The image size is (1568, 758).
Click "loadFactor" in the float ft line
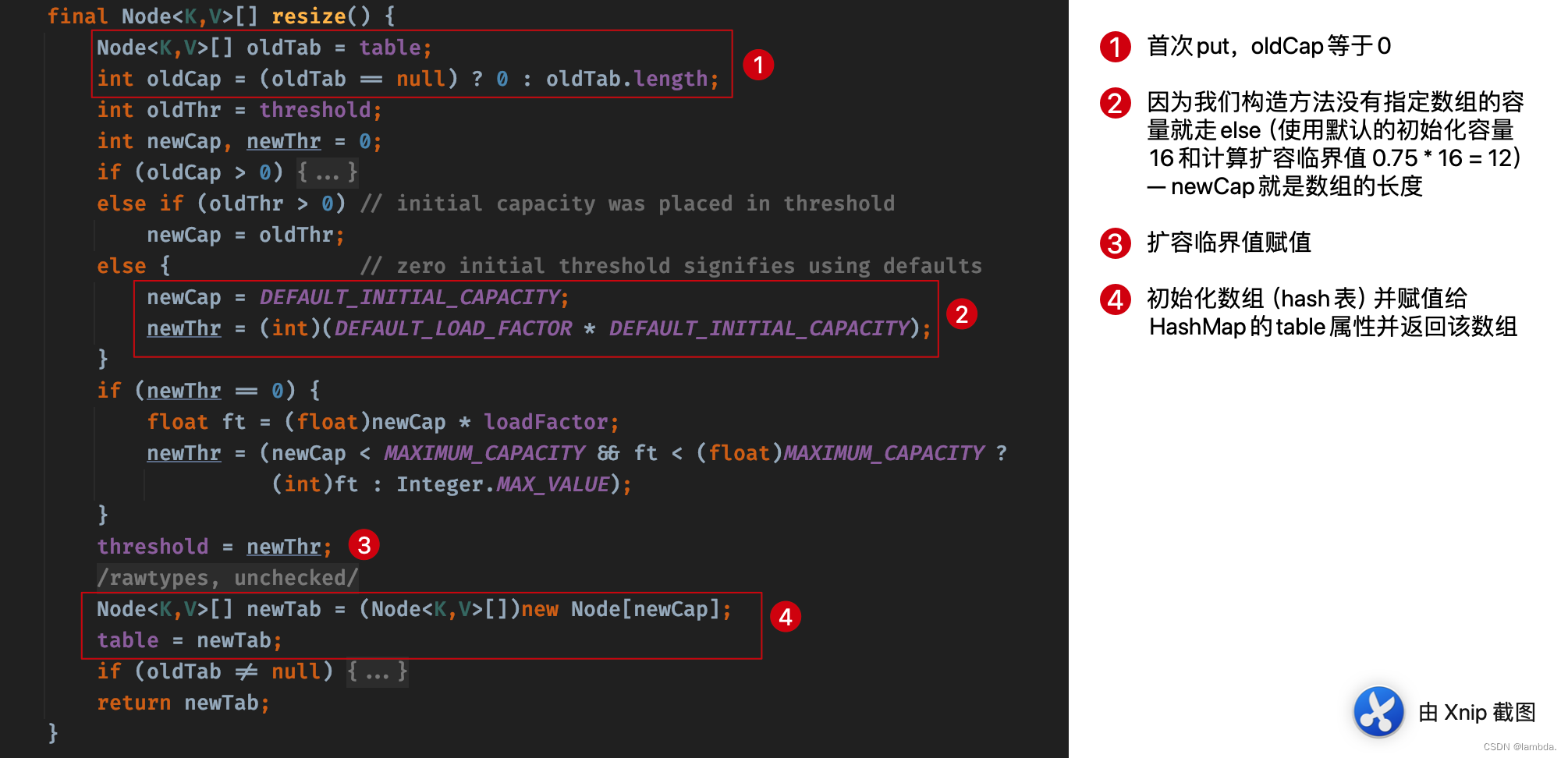pos(546,422)
